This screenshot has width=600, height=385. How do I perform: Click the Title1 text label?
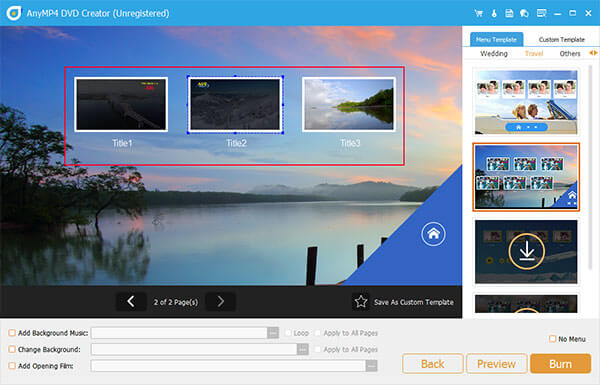[x=122, y=143]
